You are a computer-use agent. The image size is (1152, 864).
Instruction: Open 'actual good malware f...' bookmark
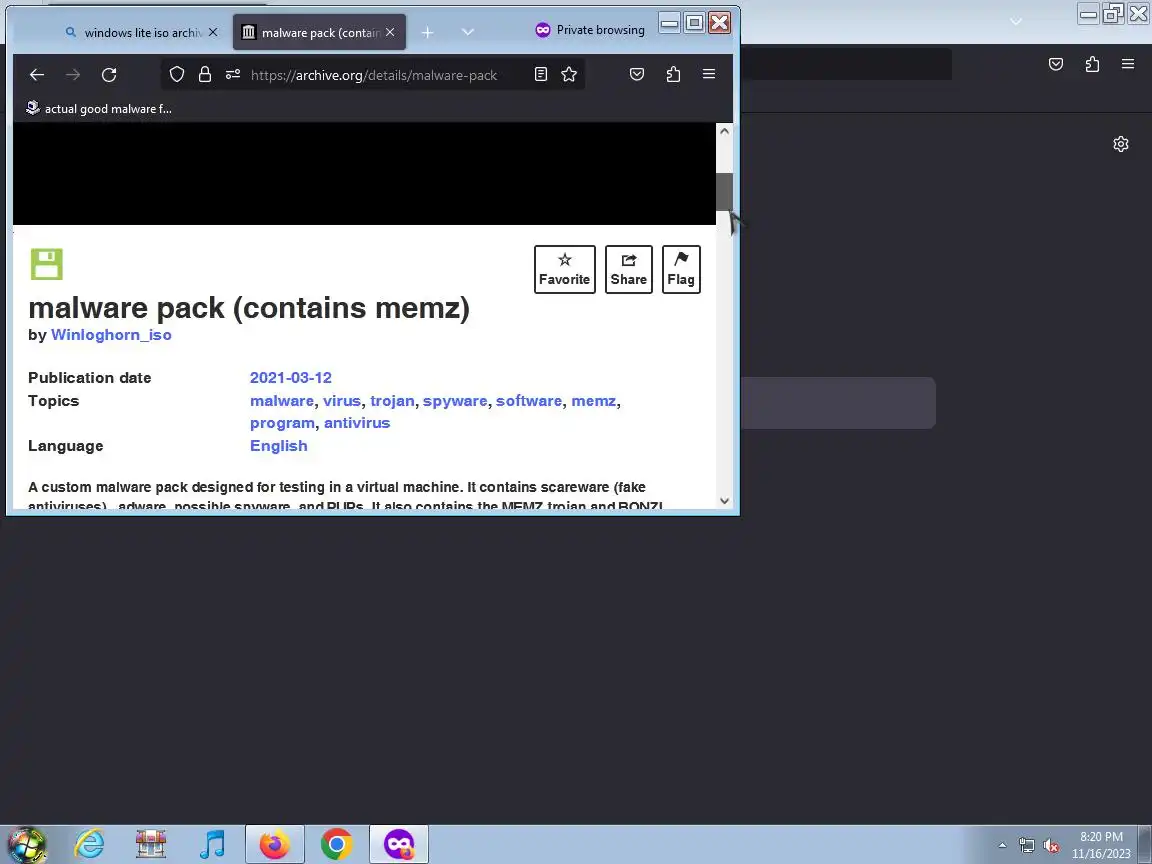coord(98,109)
